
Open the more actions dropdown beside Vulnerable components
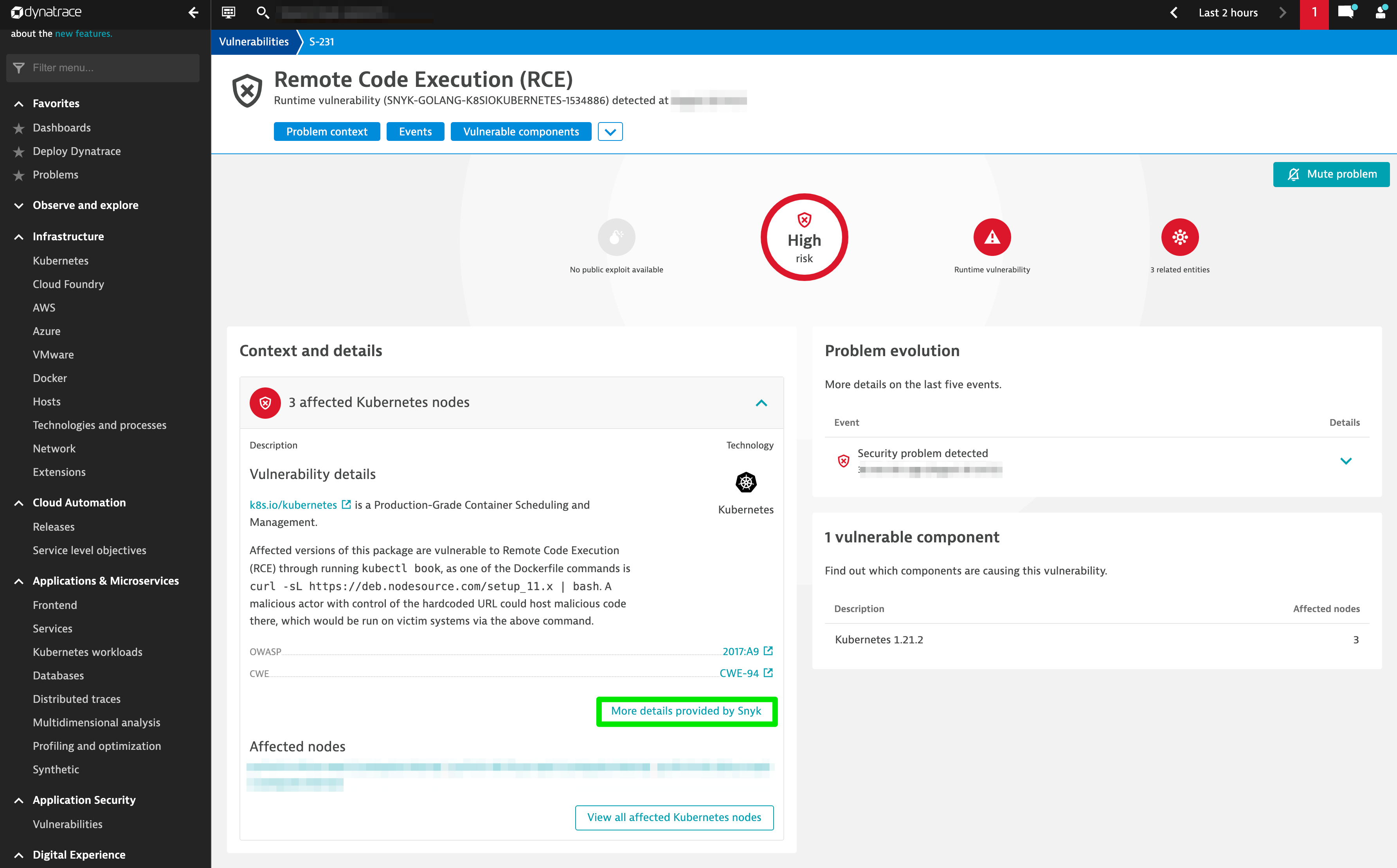pyautogui.click(x=610, y=131)
